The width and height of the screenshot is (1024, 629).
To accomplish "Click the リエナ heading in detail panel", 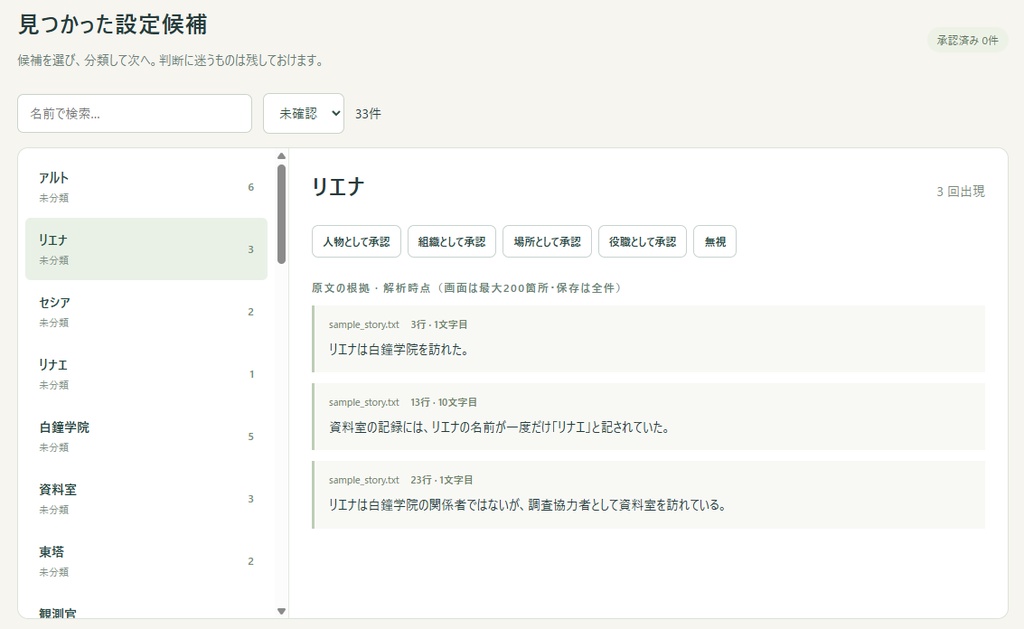I will click(x=338, y=187).
